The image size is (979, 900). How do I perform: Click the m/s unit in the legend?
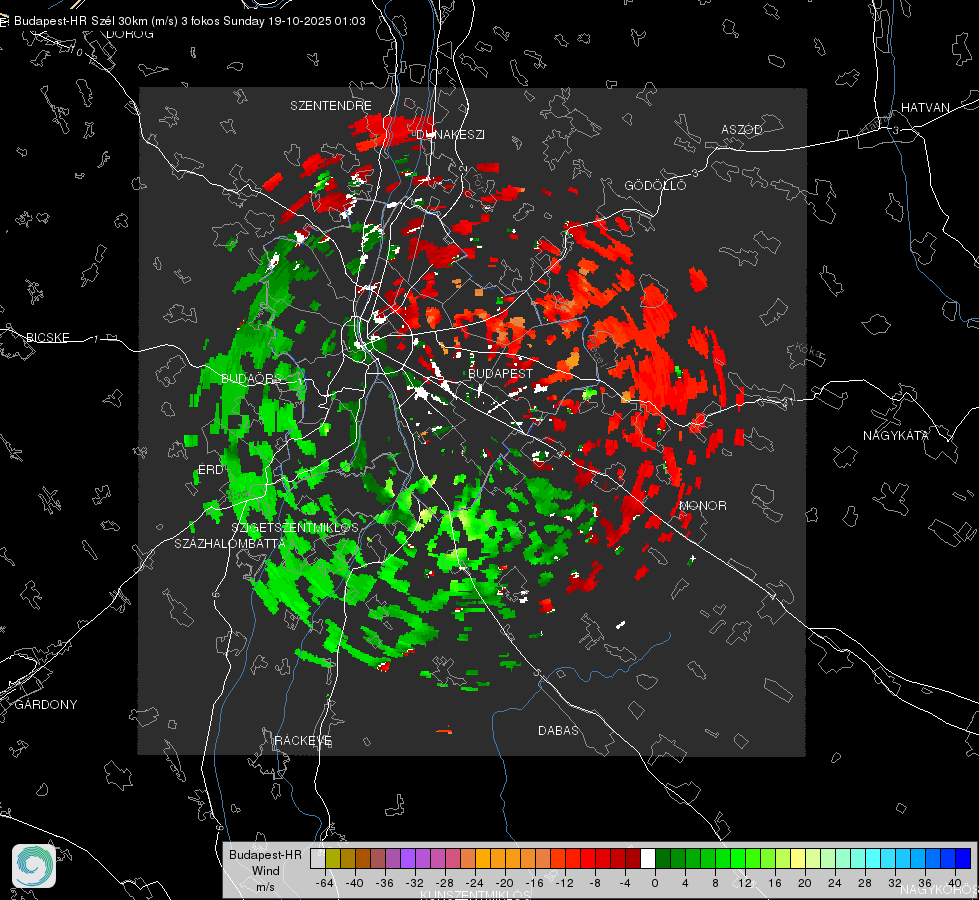265,886
